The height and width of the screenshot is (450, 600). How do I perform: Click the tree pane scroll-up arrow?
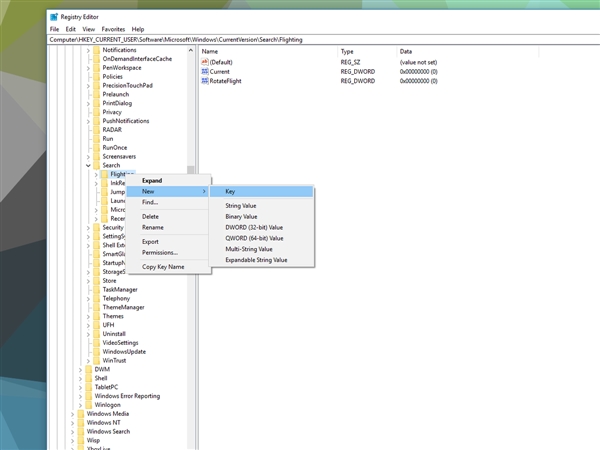(x=191, y=50)
